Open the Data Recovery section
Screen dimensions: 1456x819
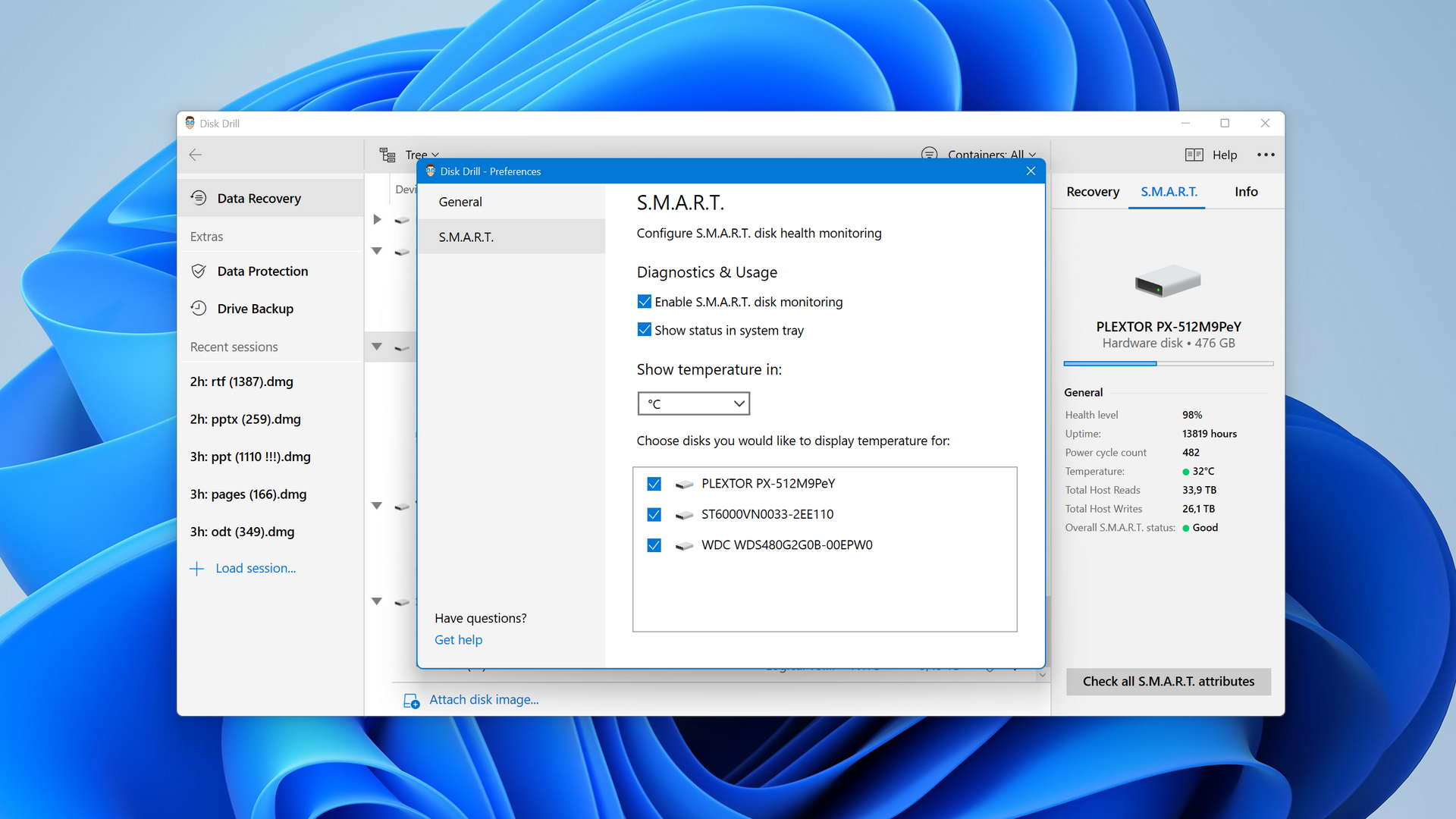coord(259,198)
